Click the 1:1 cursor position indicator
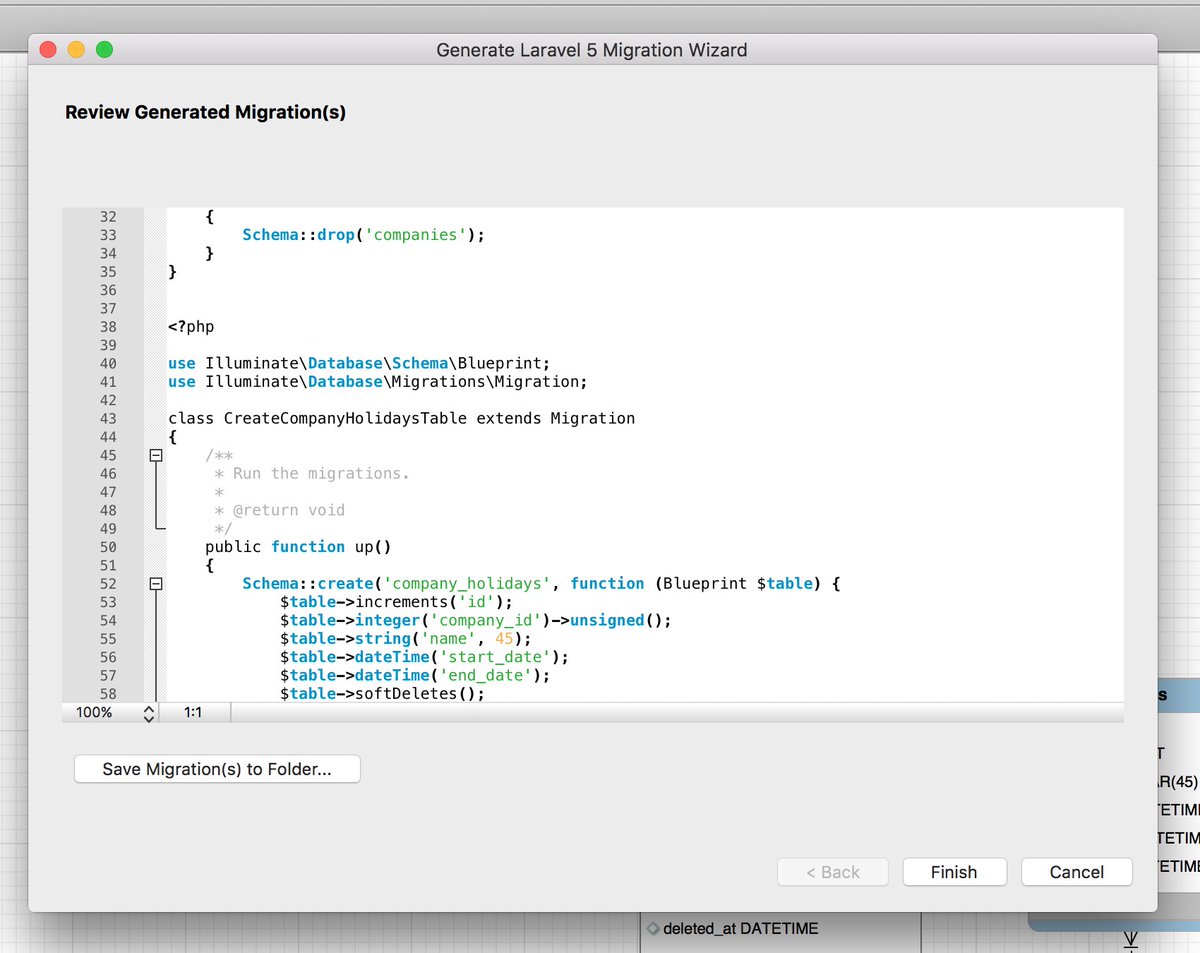The image size is (1200, 953). point(193,713)
